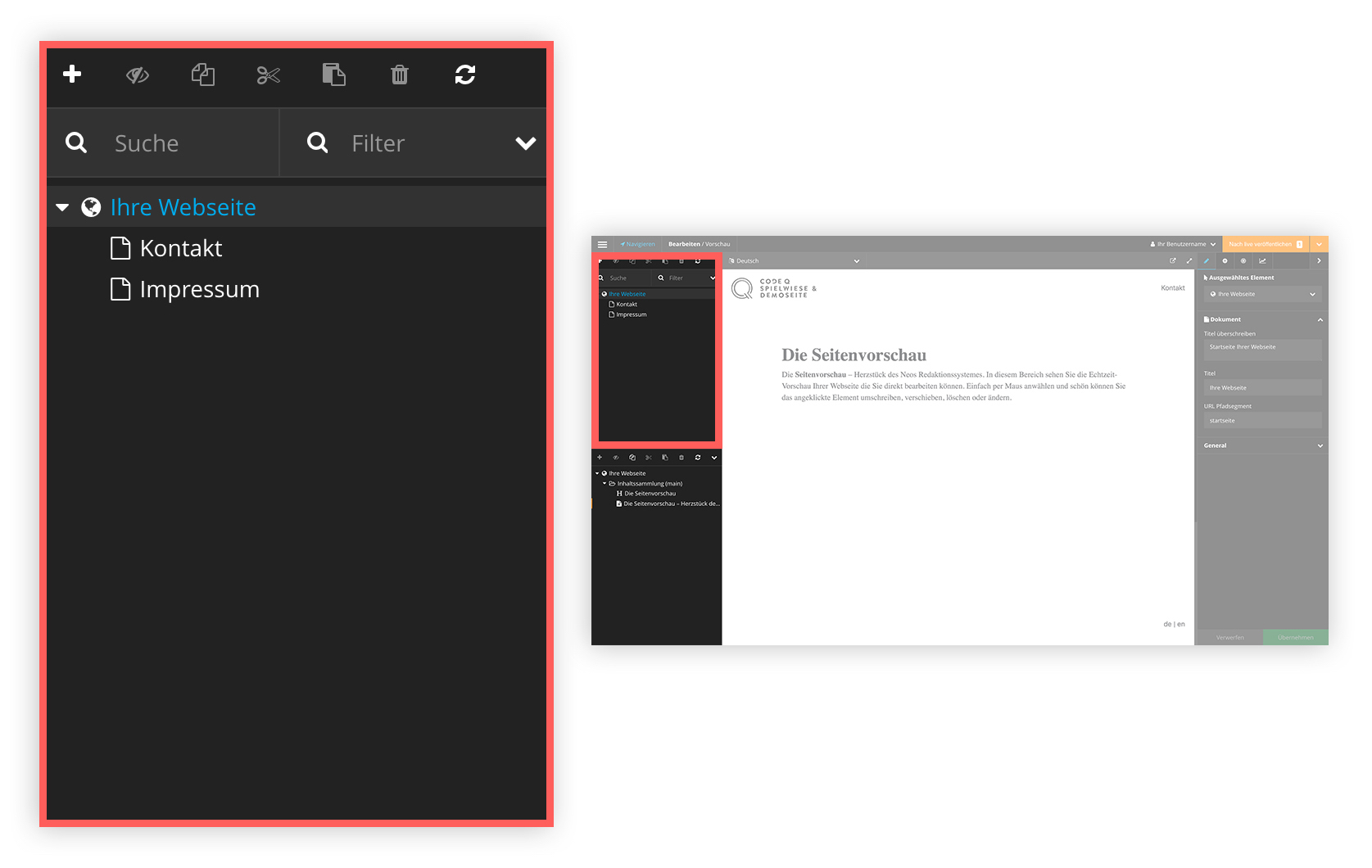
Task: Select Kontakt page in the enlarged tree
Action: [x=181, y=248]
